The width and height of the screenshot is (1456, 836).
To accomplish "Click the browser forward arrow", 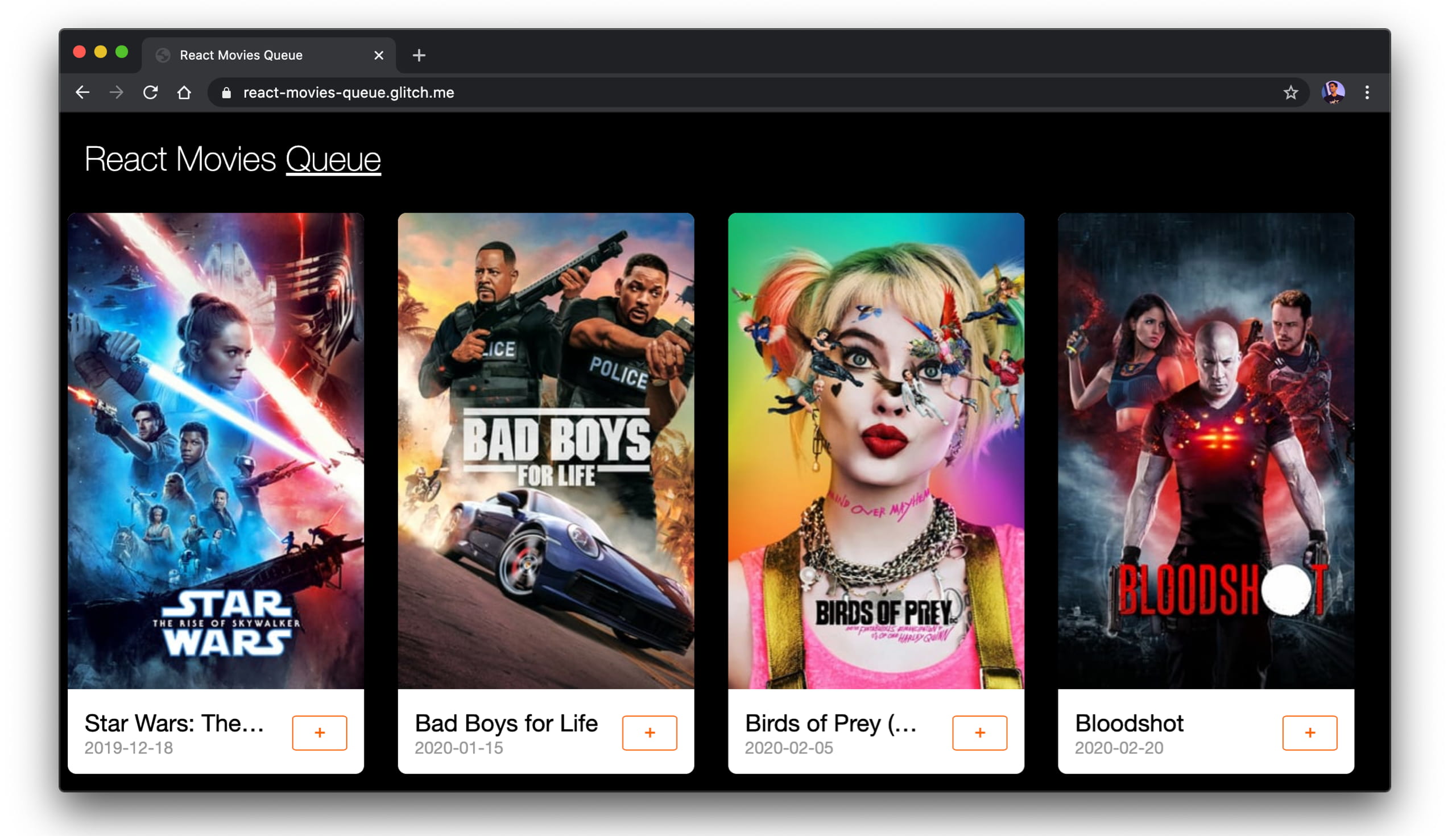I will click(x=117, y=93).
